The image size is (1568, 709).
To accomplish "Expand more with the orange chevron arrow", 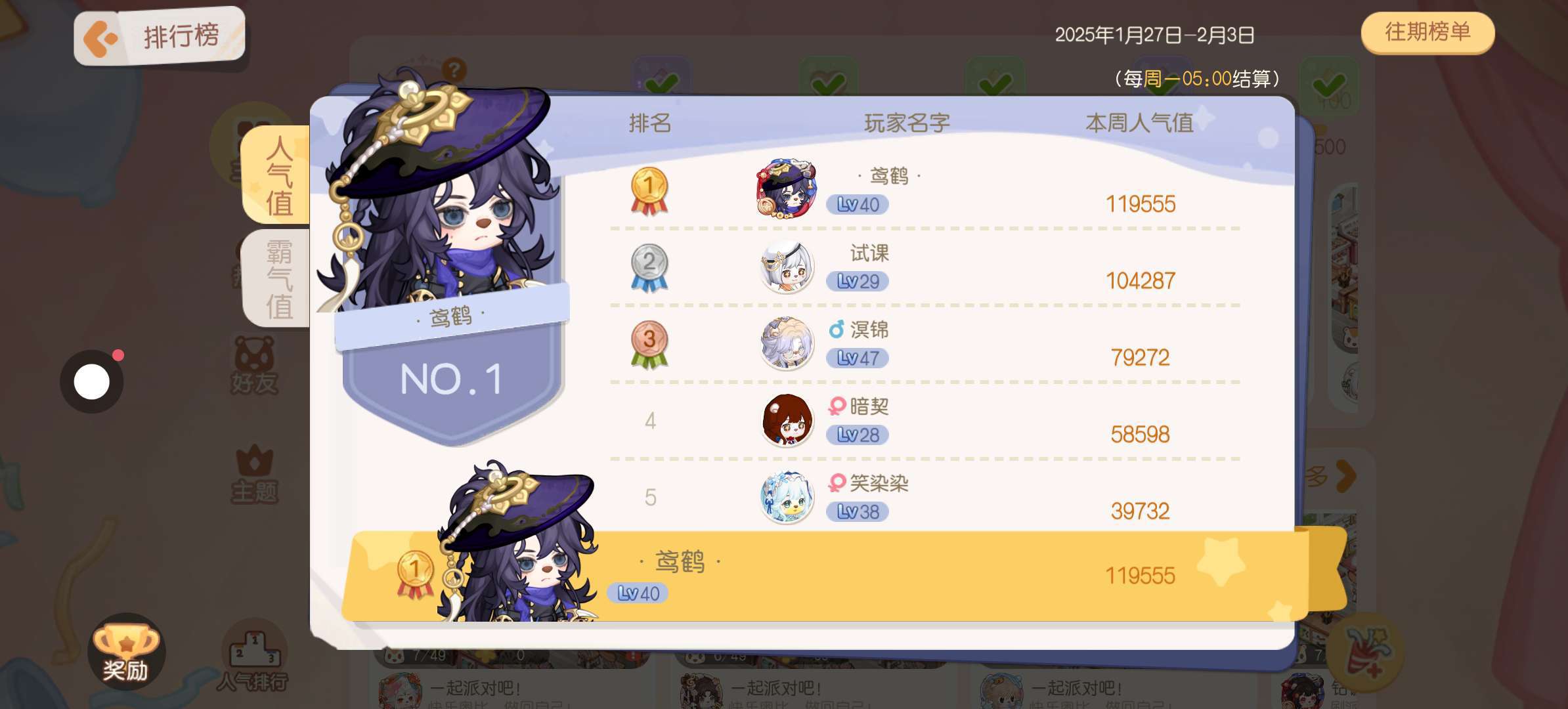I will click(x=1346, y=476).
